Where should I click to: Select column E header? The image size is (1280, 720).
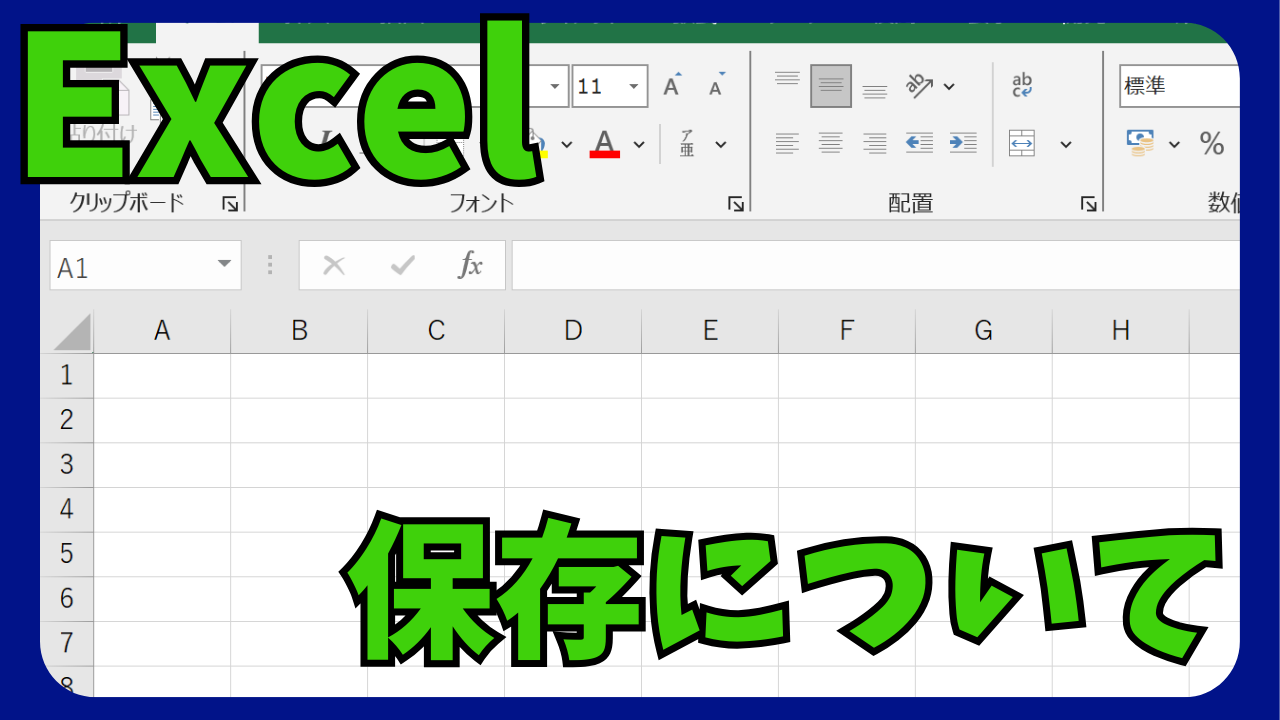710,331
